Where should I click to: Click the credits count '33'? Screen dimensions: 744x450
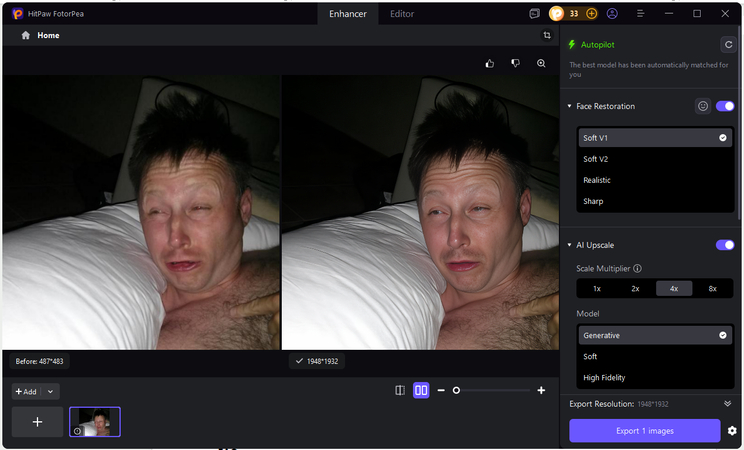[x=574, y=14]
